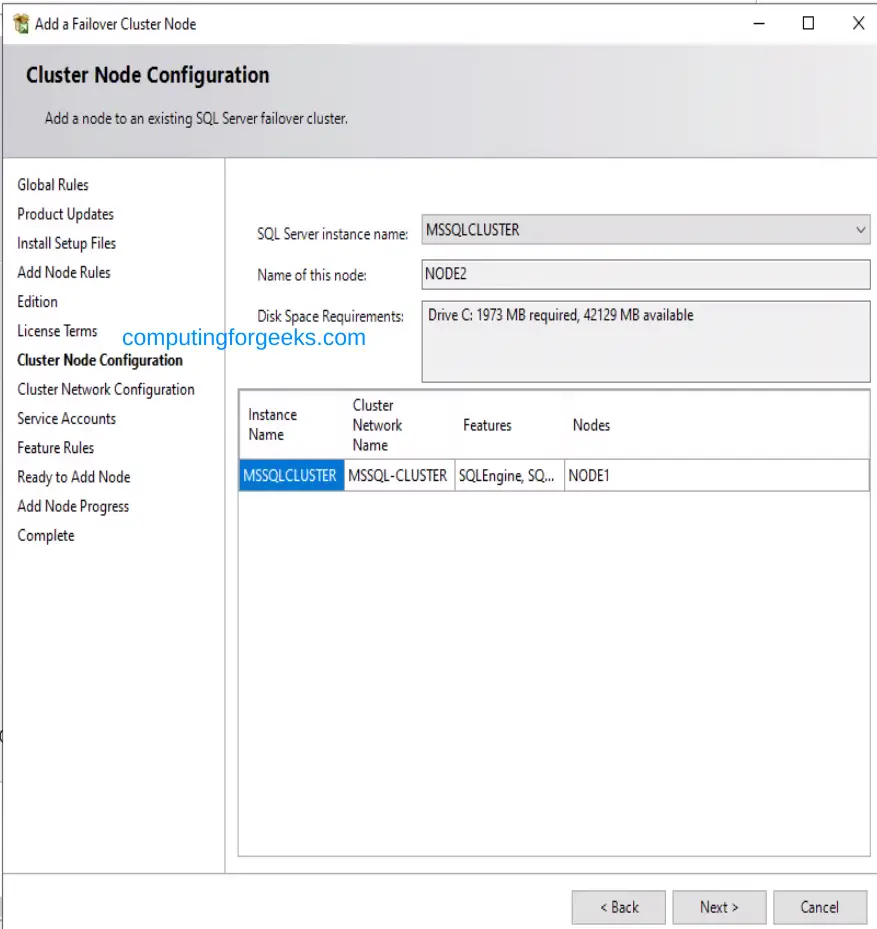Click the Back button

[x=619, y=907]
